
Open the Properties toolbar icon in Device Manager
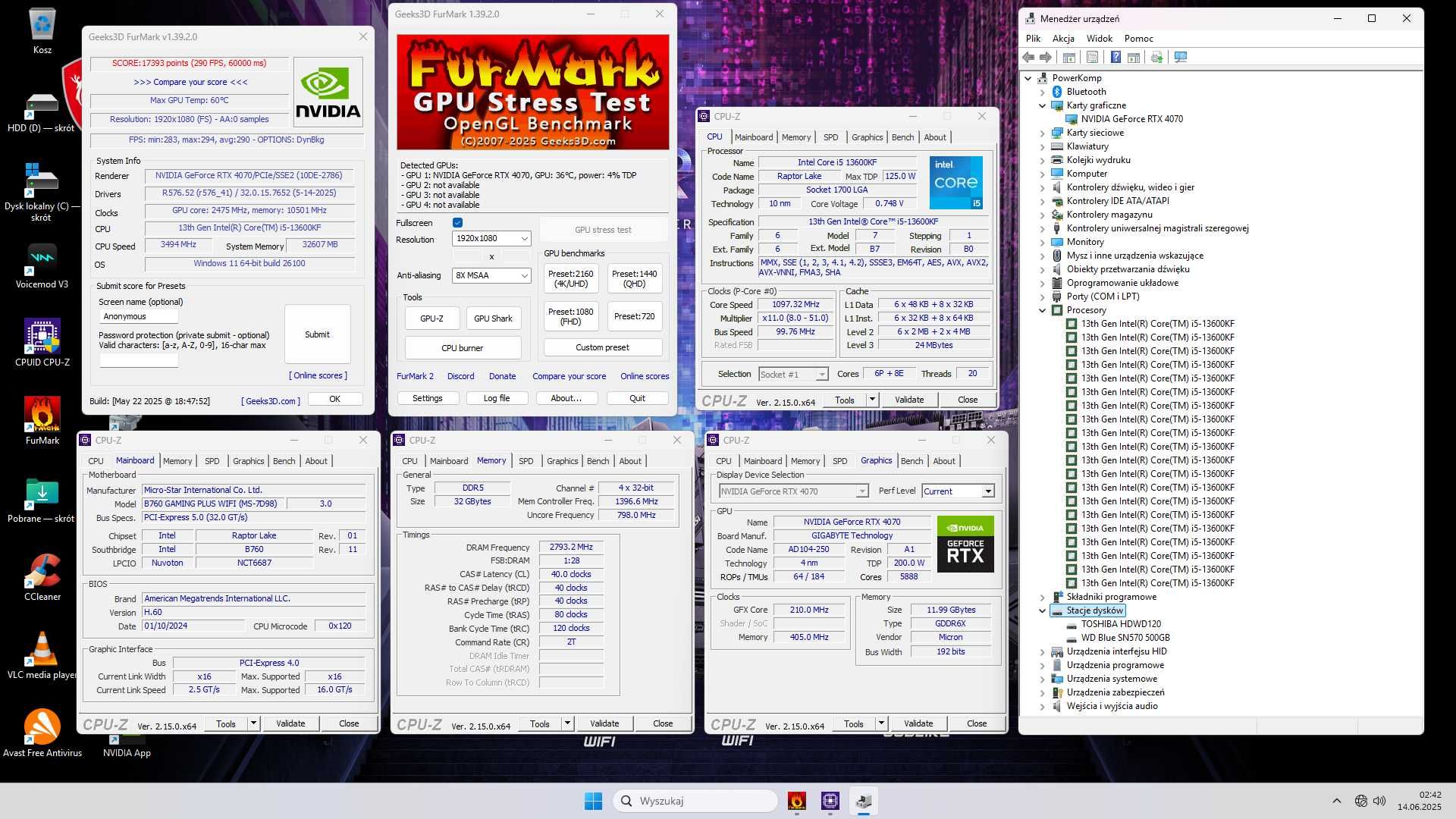[1092, 57]
